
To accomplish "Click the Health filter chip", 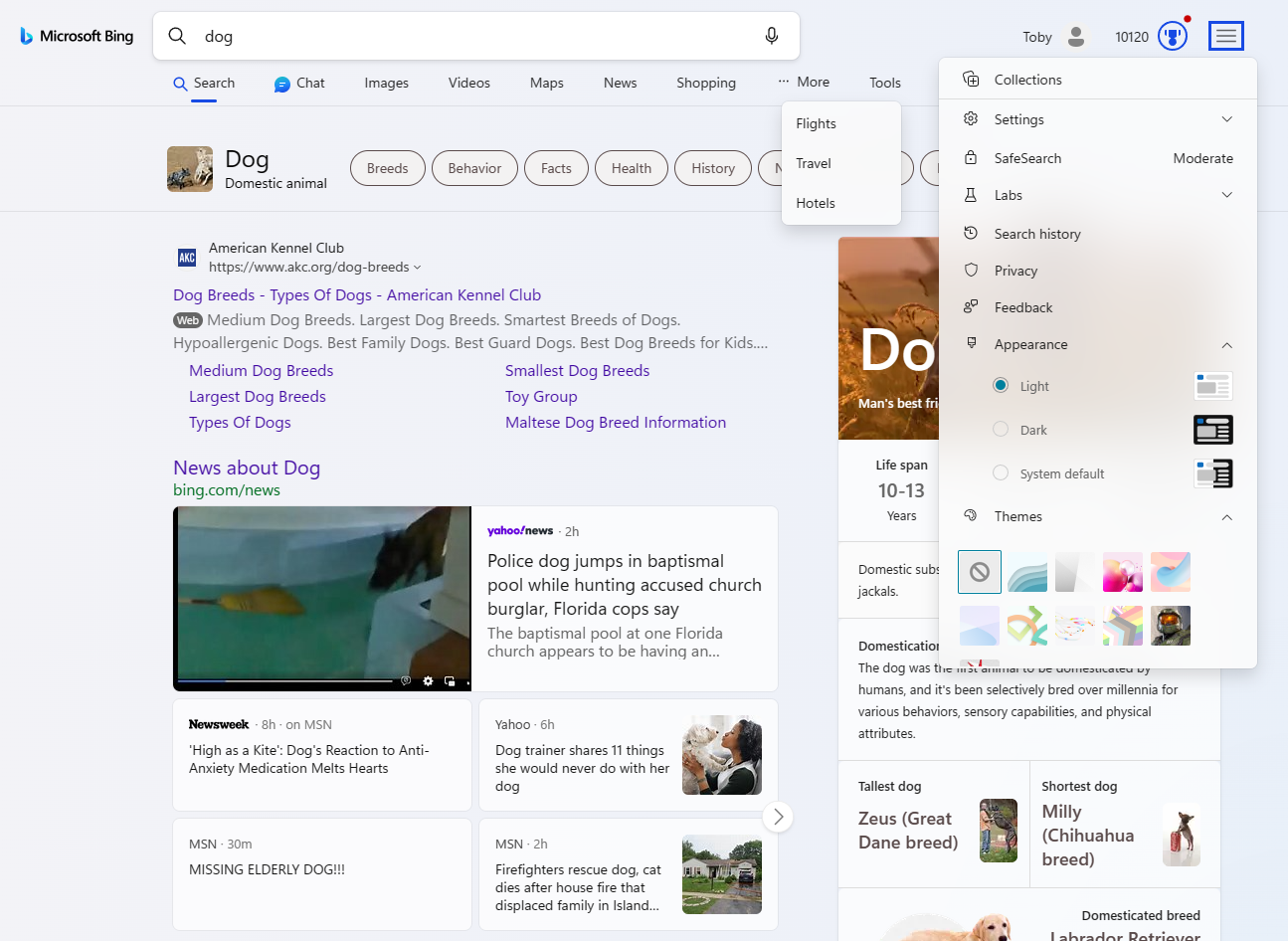I will pos(632,168).
